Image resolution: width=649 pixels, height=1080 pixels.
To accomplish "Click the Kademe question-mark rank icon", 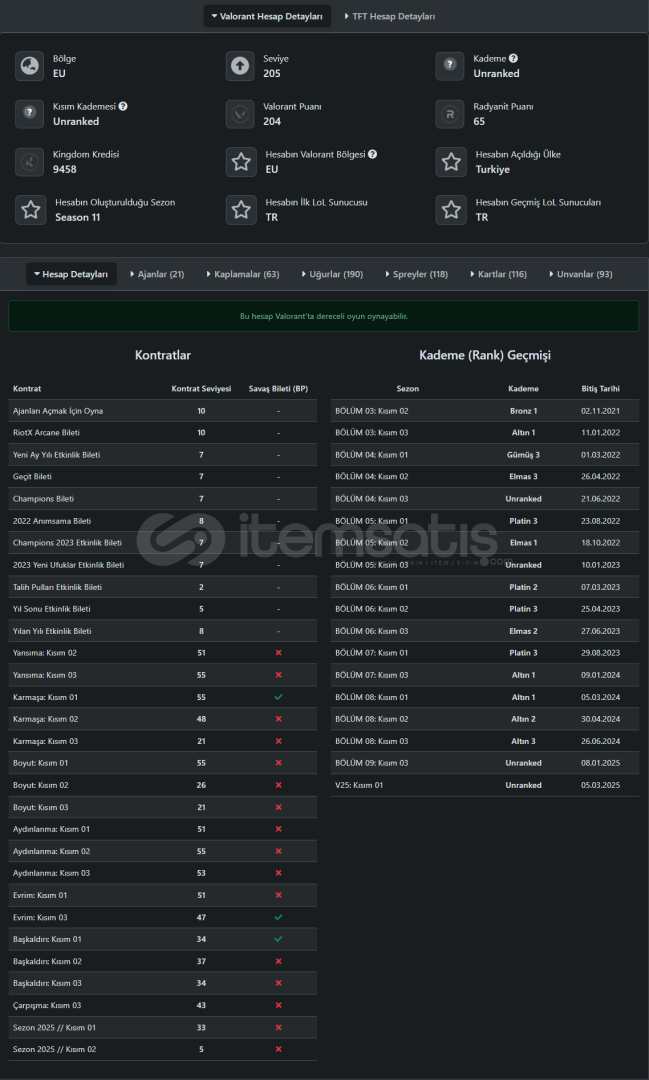I will [450, 66].
